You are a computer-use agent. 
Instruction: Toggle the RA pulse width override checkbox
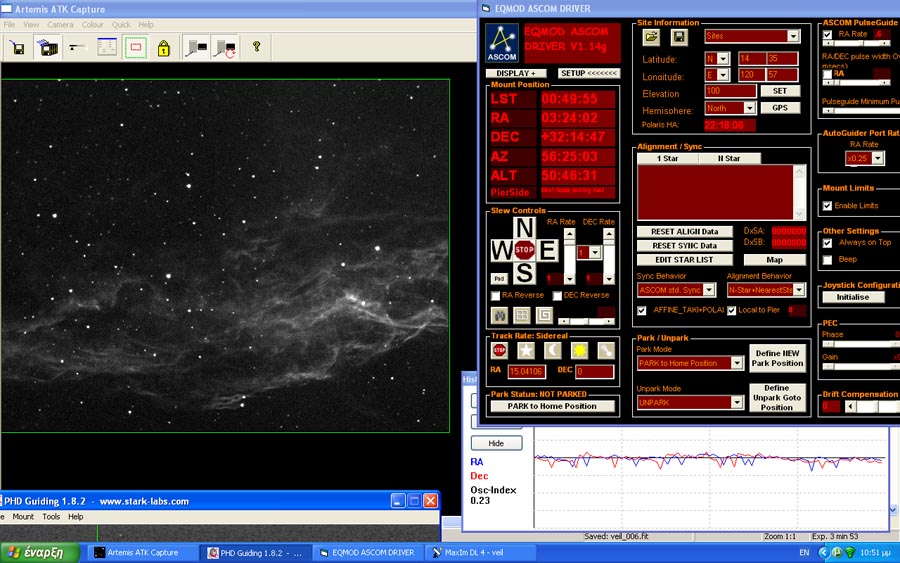[827, 74]
